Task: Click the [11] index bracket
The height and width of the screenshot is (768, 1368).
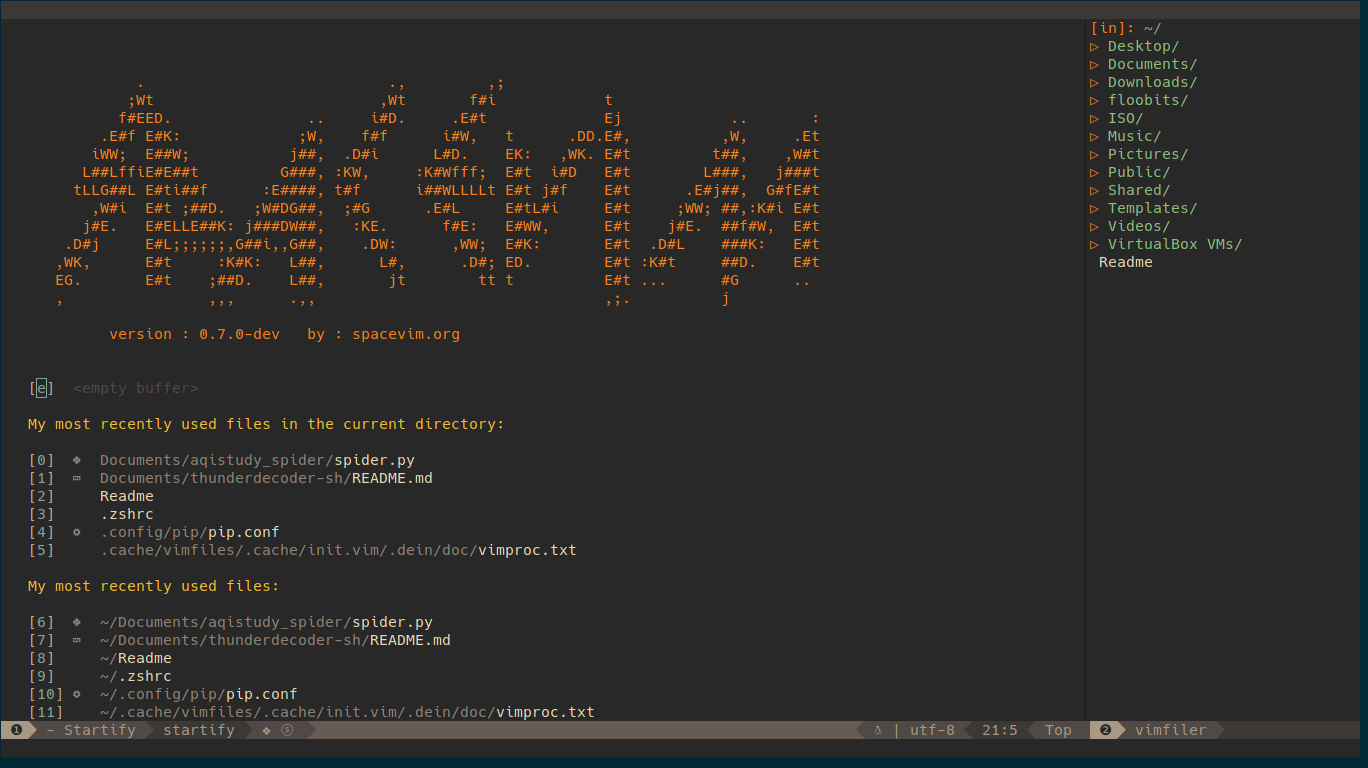Action: (x=46, y=712)
